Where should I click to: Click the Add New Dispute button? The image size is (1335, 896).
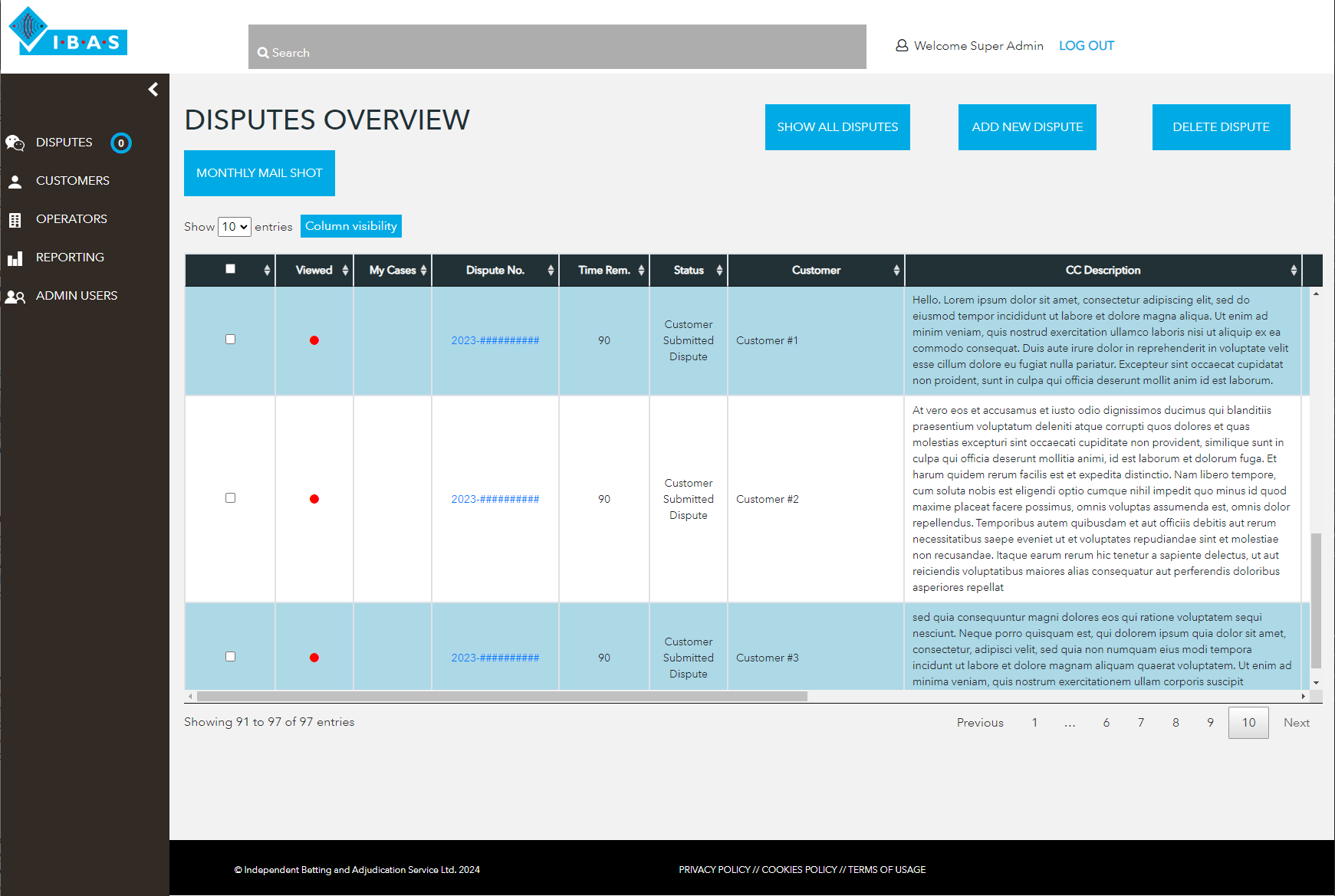[x=1027, y=127]
